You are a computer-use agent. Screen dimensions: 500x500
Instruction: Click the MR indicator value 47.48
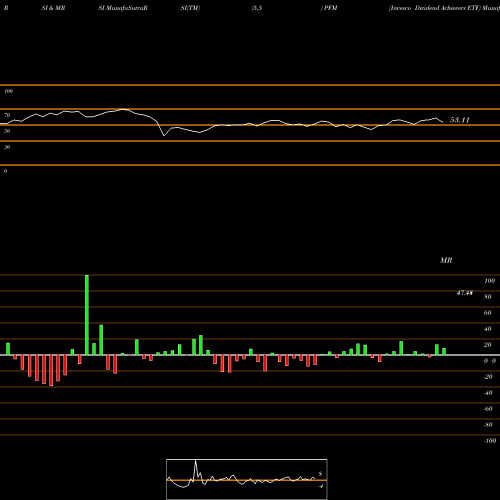click(465, 293)
